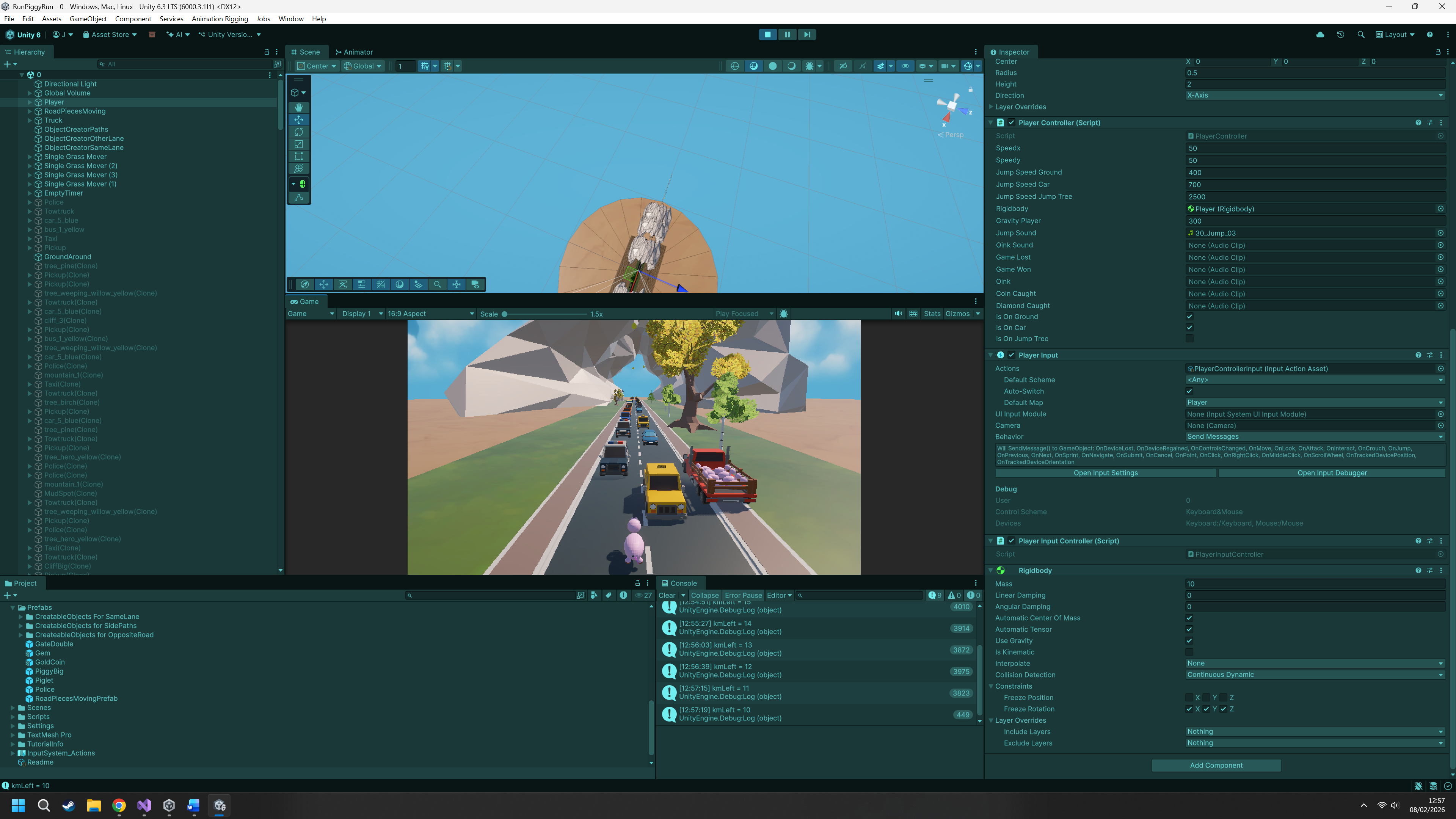The image size is (1456, 819).
Task: Enable the Is Kinematic checkbox
Action: point(1189,652)
